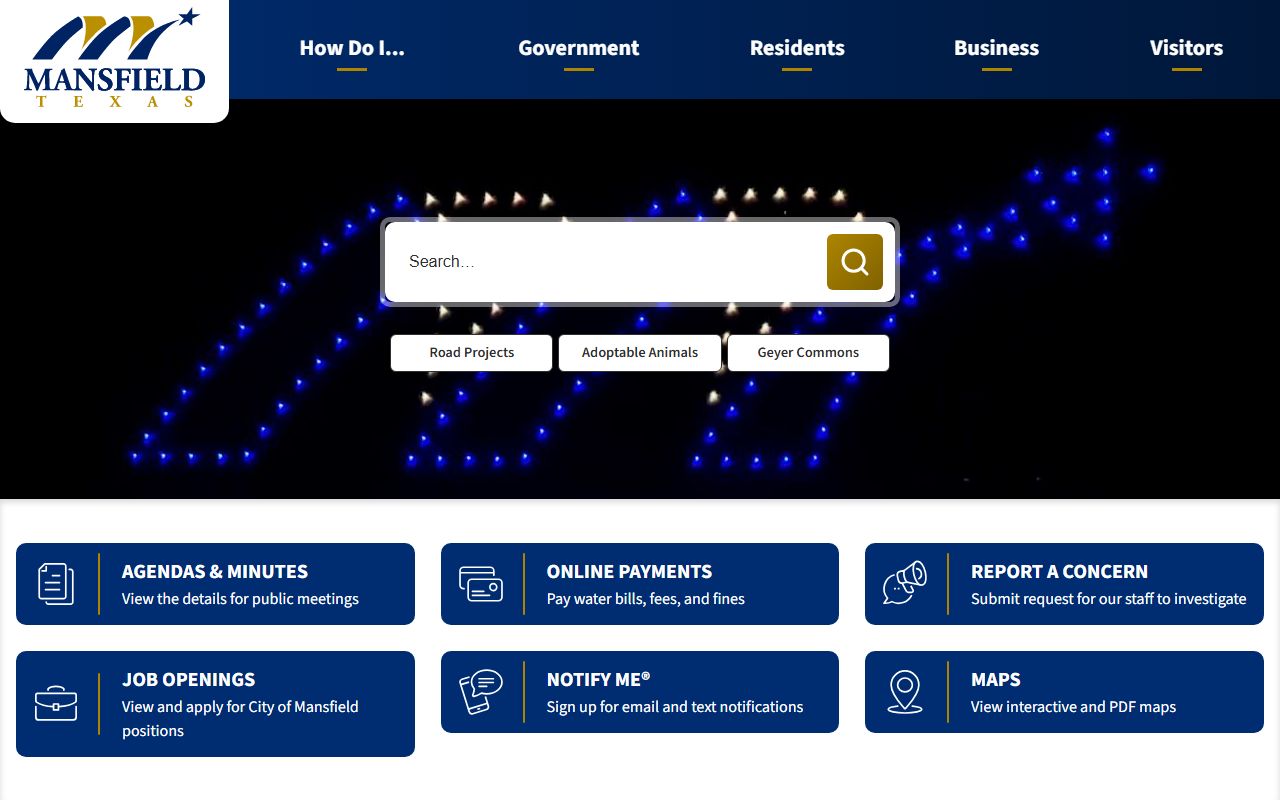Click the Road Projects quick link button
Image resolution: width=1280 pixels, height=800 pixels.
(471, 353)
